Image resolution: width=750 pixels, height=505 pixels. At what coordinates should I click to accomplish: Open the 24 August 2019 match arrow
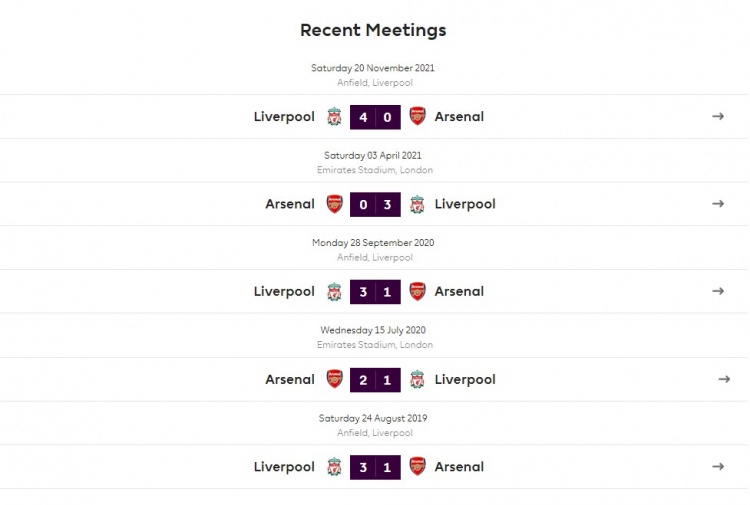717,467
